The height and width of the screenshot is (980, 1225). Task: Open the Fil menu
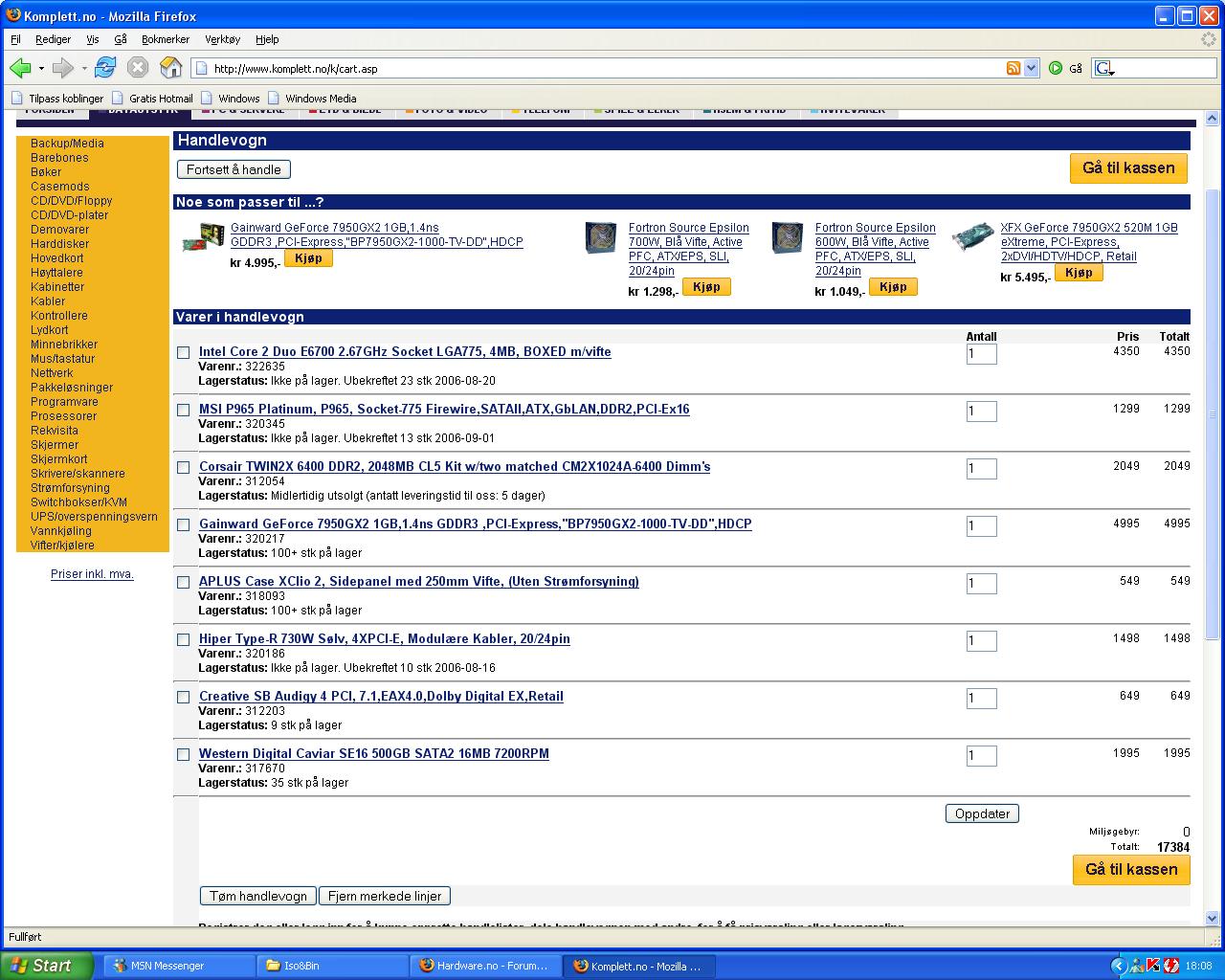click(x=15, y=39)
